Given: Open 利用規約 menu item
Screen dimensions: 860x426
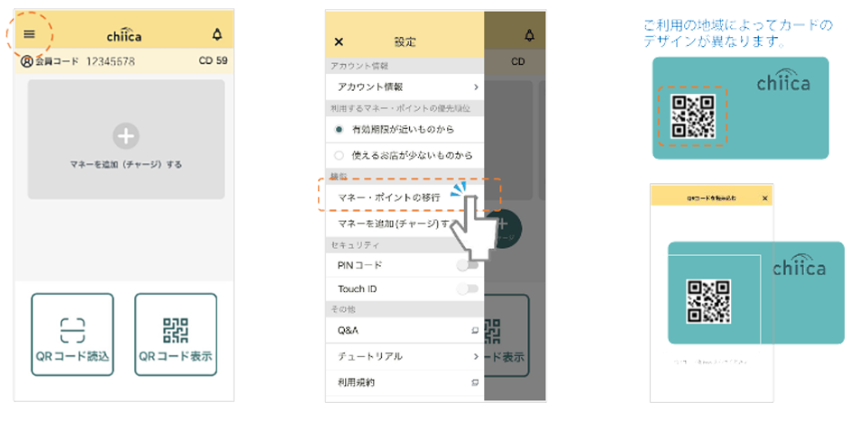Looking at the screenshot, I should pyautogui.click(x=405, y=382).
